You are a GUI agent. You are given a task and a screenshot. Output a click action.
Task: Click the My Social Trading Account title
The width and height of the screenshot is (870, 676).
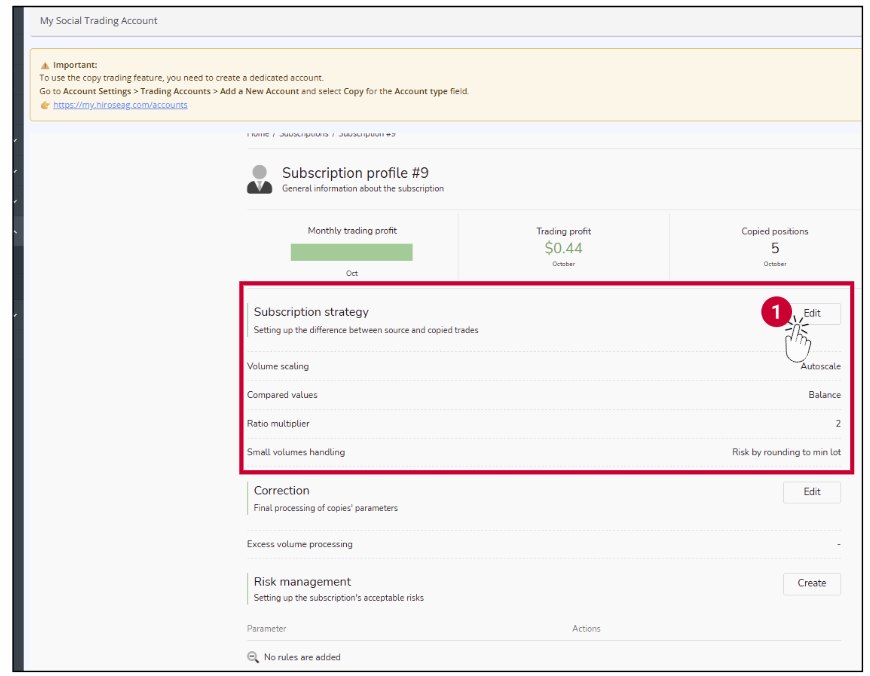[x=98, y=21]
